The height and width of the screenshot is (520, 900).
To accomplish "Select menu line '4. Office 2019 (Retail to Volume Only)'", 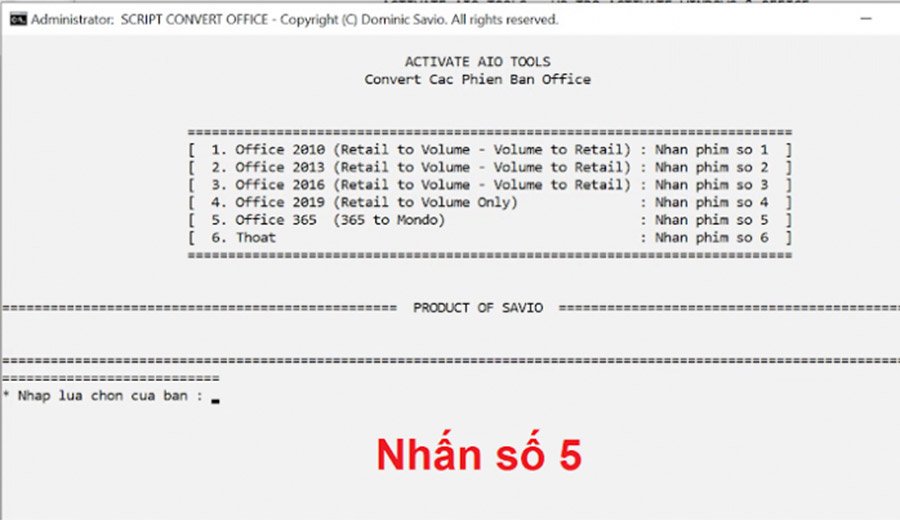I will pos(490,203).
